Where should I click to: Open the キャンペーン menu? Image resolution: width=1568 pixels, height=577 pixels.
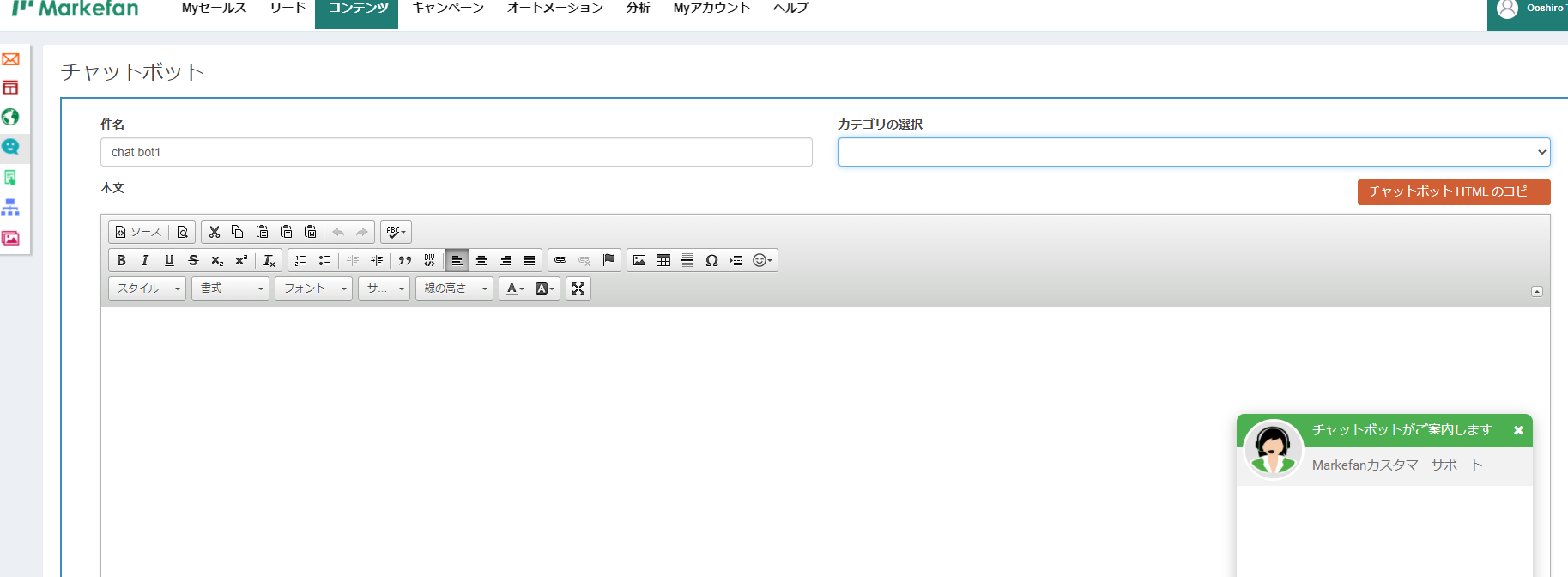[x=448, y=9]
